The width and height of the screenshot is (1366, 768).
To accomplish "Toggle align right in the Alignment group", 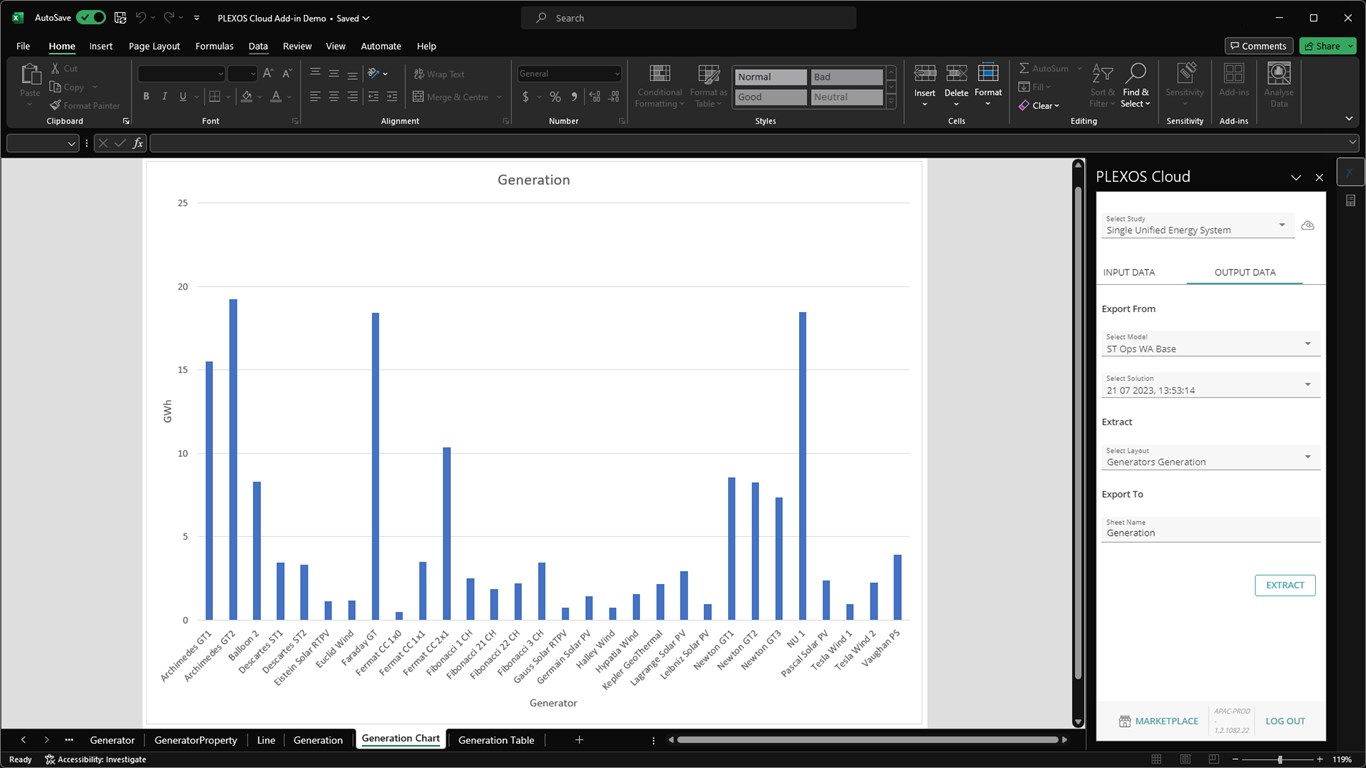I will (353, 97).
